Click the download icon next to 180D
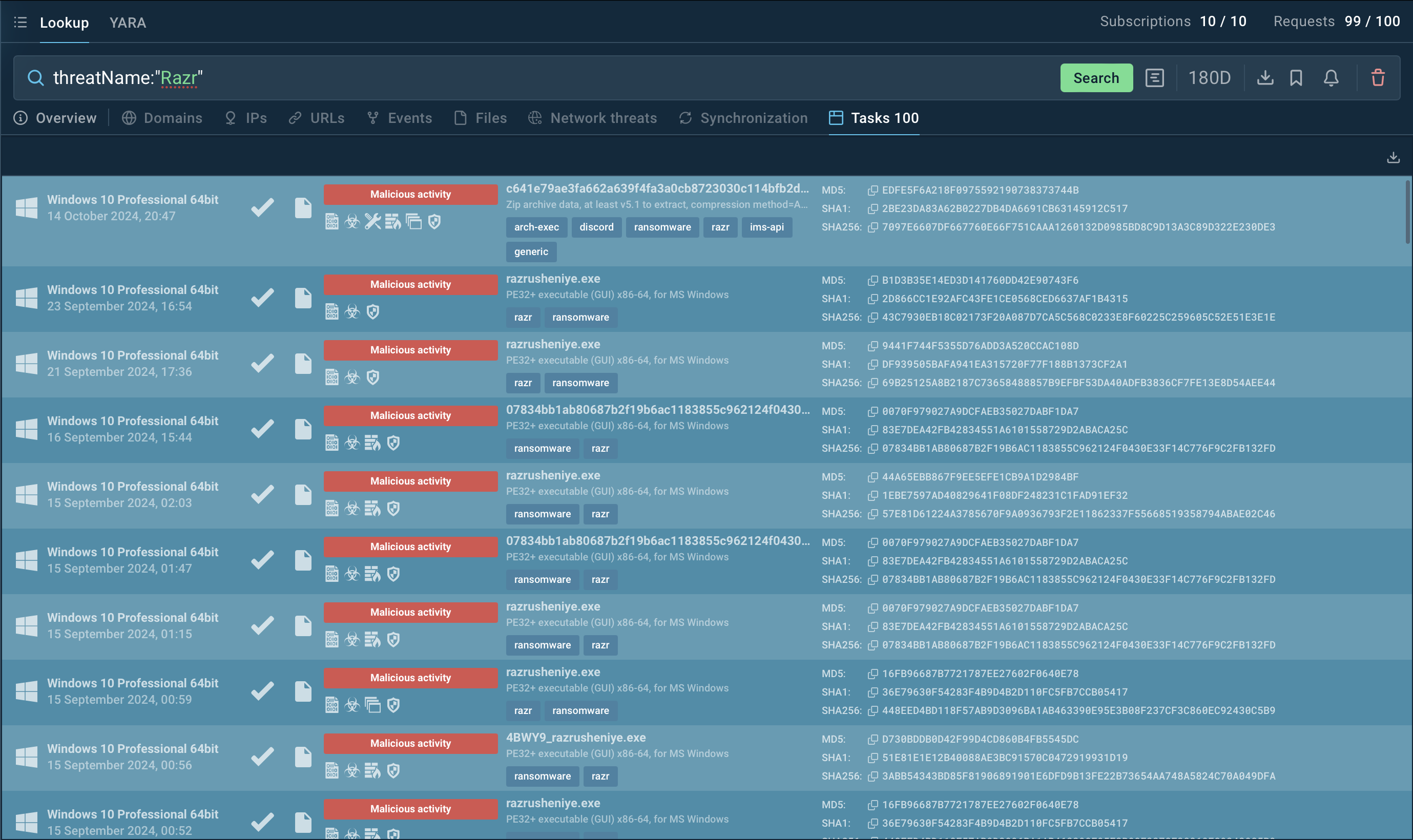This screenshot has height=840, width=1413. click(x=1264, y=77)
